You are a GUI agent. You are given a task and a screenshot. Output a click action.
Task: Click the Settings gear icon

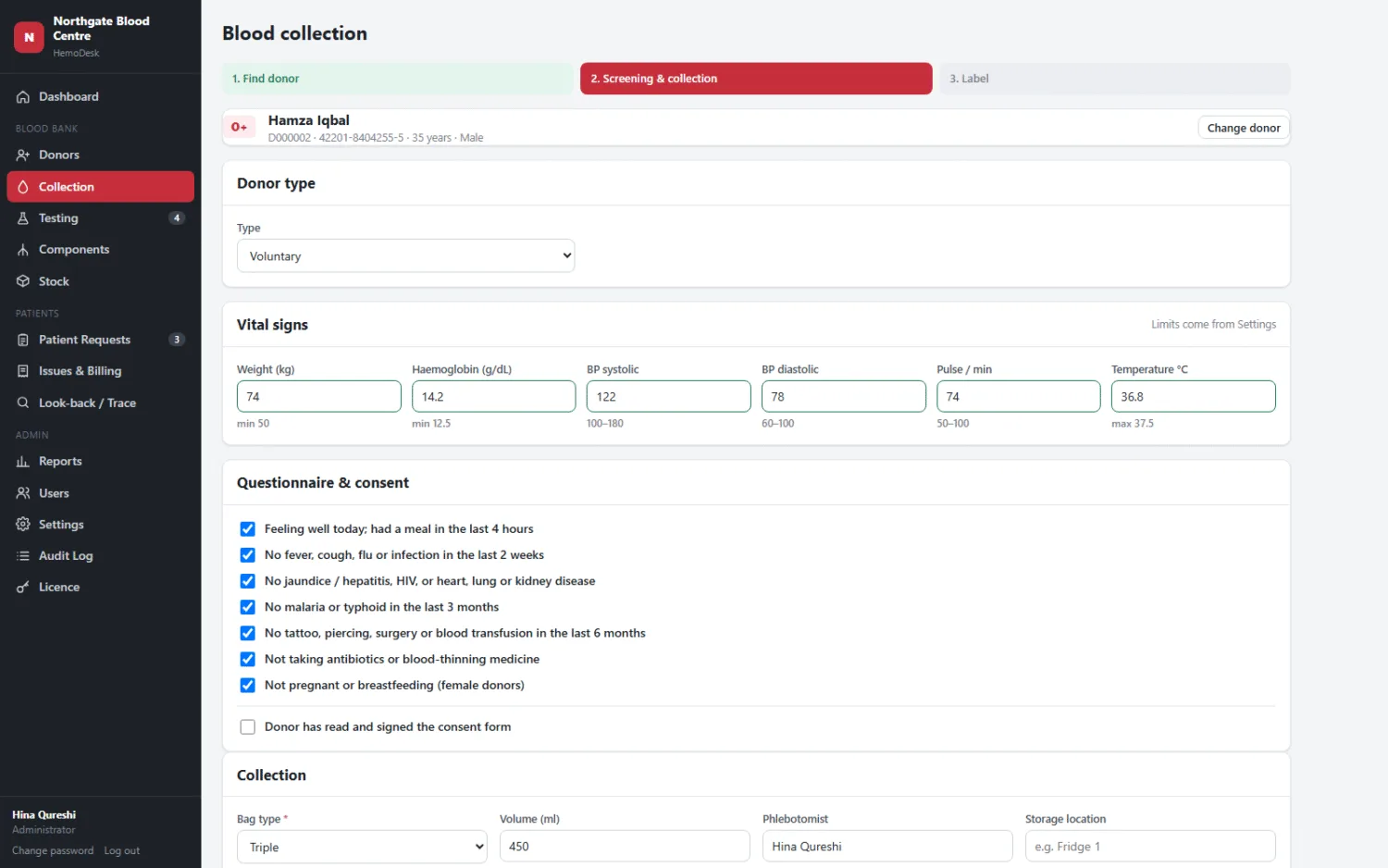[23, 525]
